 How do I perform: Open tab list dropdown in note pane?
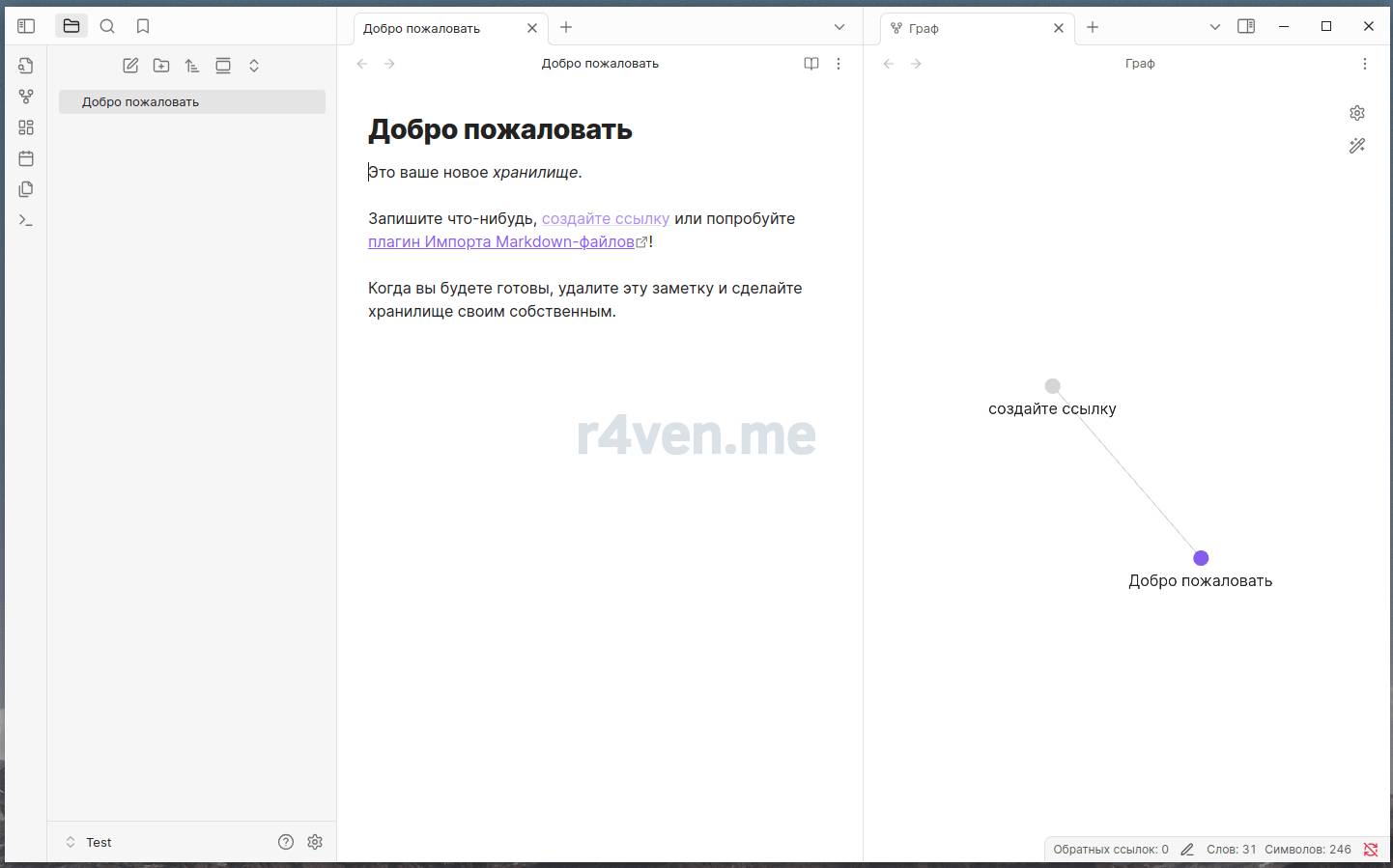[839, 27]
